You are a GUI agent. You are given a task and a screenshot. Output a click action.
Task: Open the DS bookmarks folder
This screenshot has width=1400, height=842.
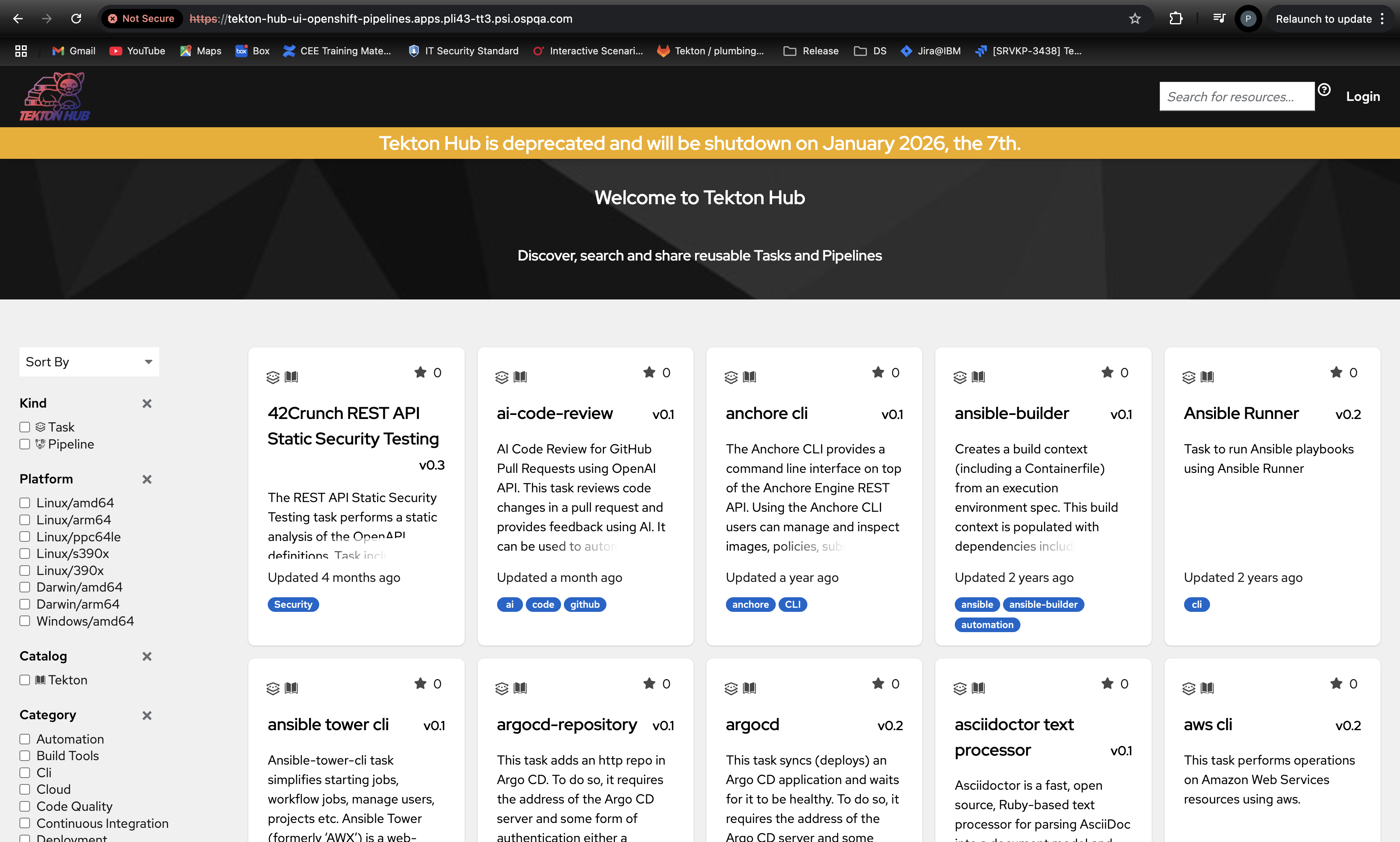pyautogui.click(x=870, y=51)
